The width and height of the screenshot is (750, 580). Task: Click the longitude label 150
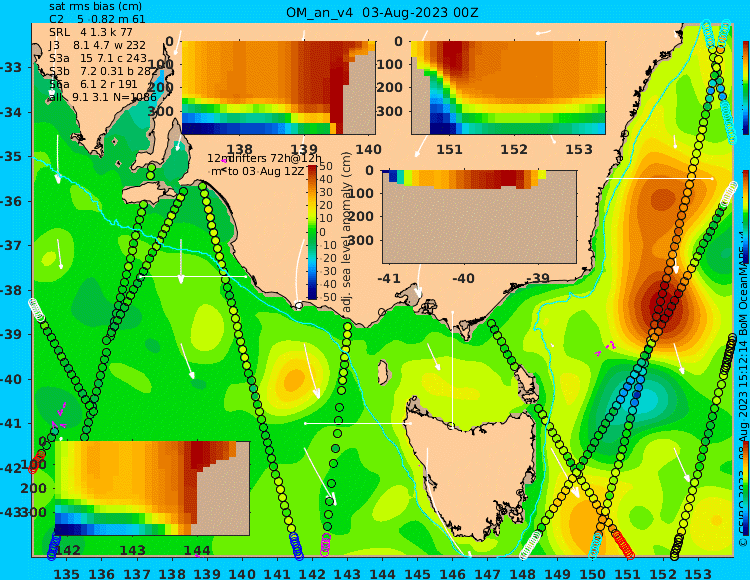point(593,573)
